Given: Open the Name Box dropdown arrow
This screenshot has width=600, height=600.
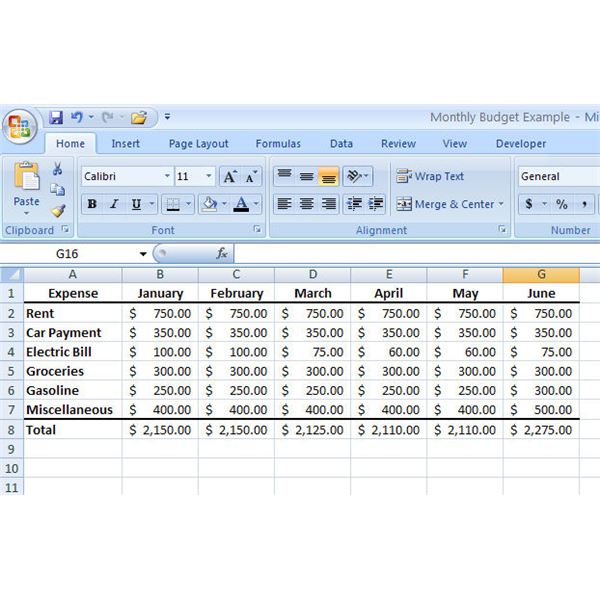Looking at the screenshot, I should tap(143, 254).
